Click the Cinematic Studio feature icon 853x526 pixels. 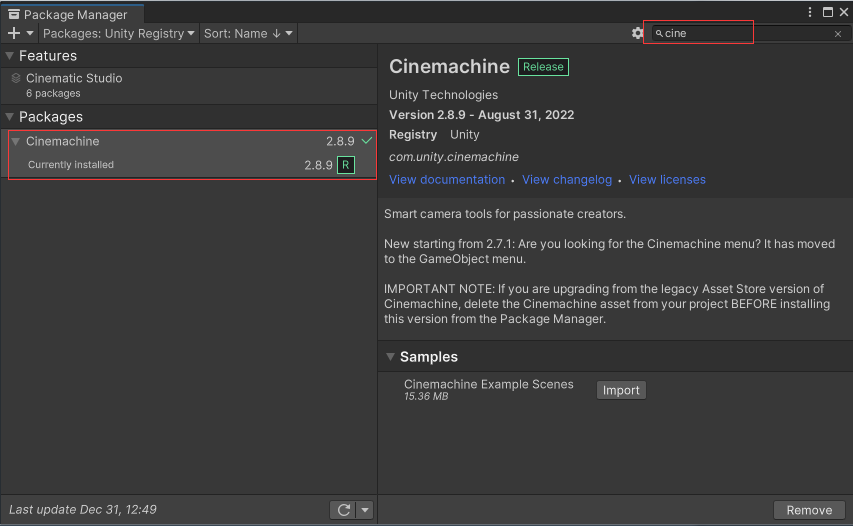tap(16, 78)
